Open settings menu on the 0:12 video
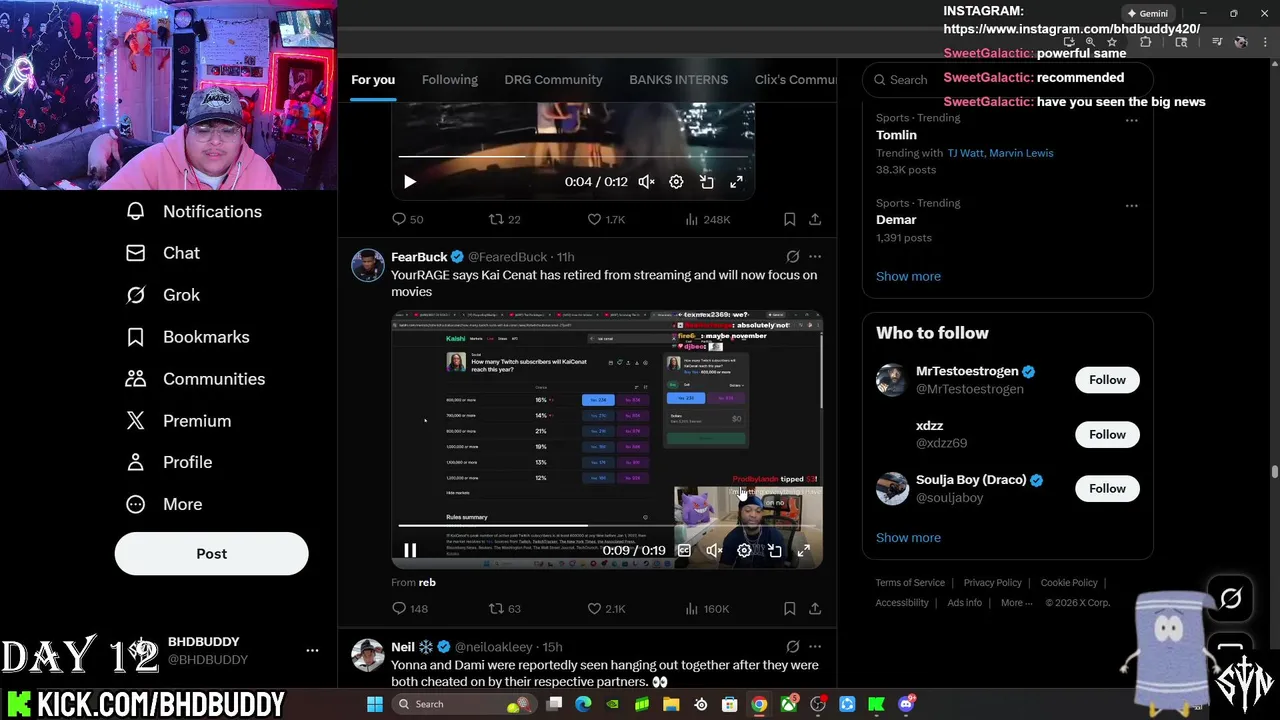 pos(676,181)
